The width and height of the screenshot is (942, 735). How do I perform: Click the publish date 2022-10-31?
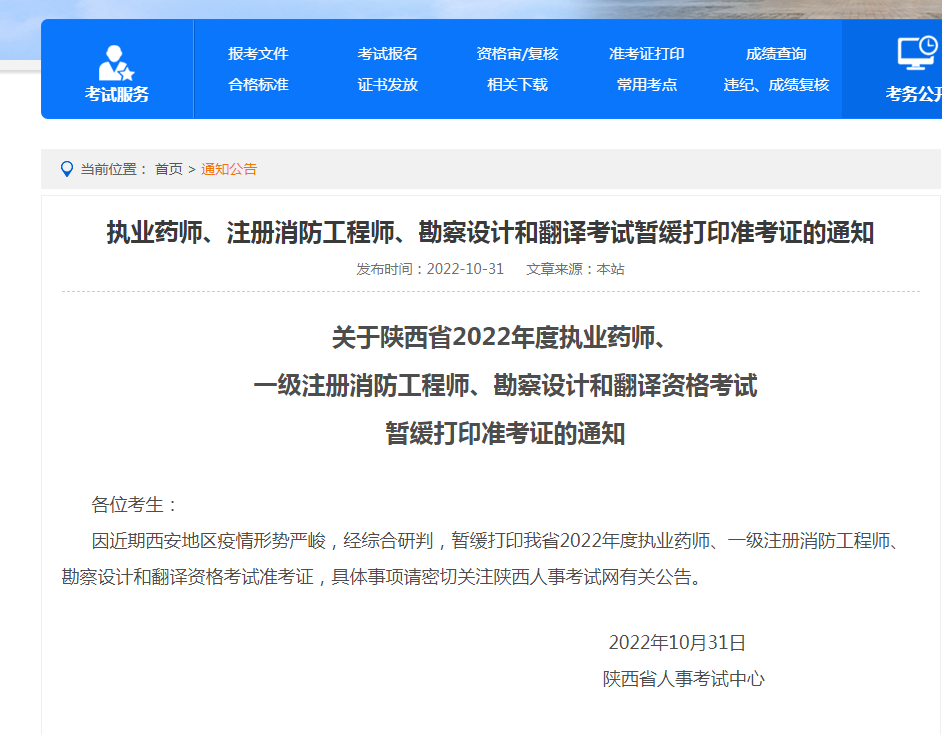click(465, 269)
